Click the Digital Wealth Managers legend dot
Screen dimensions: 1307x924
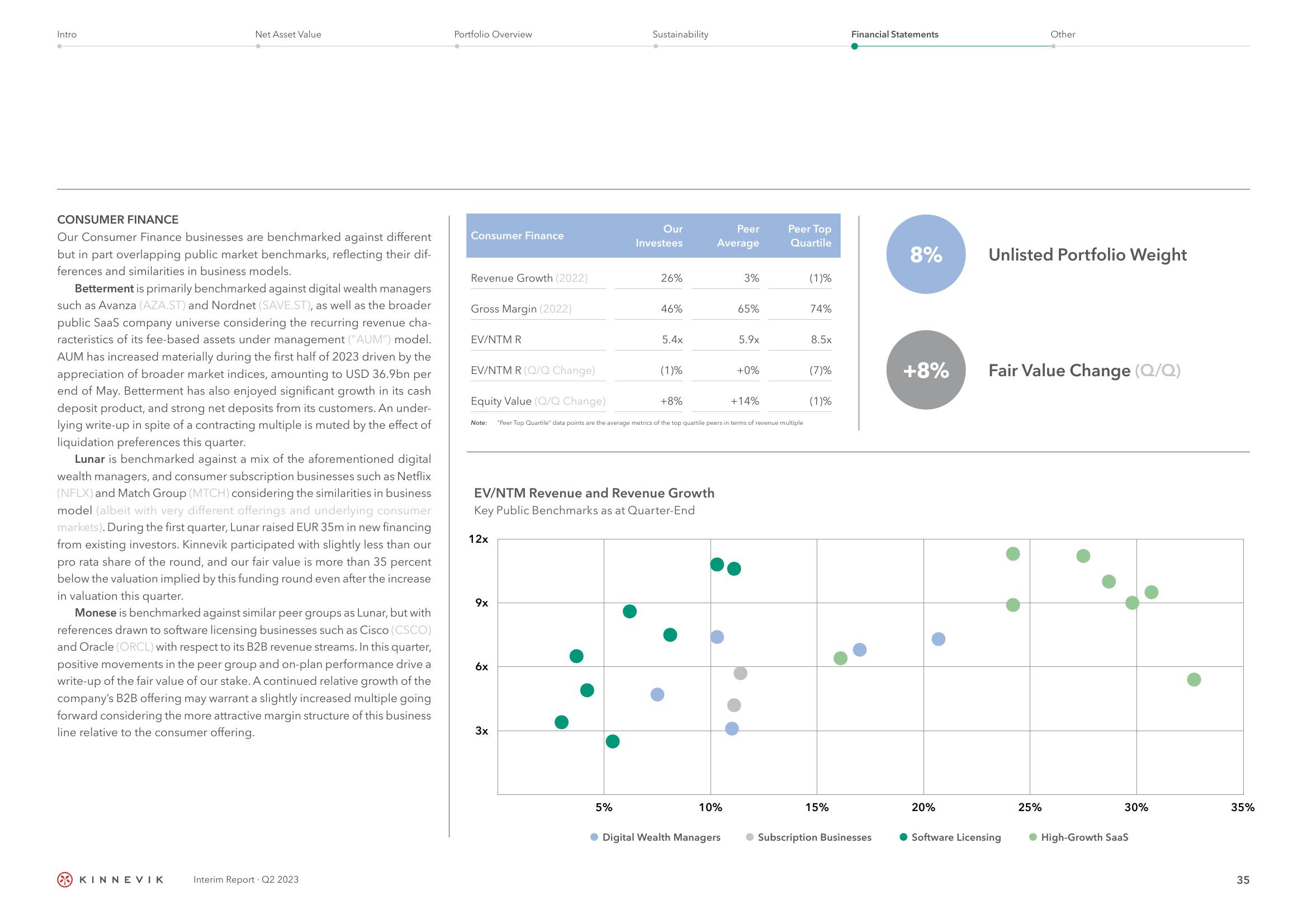point(594,837)
